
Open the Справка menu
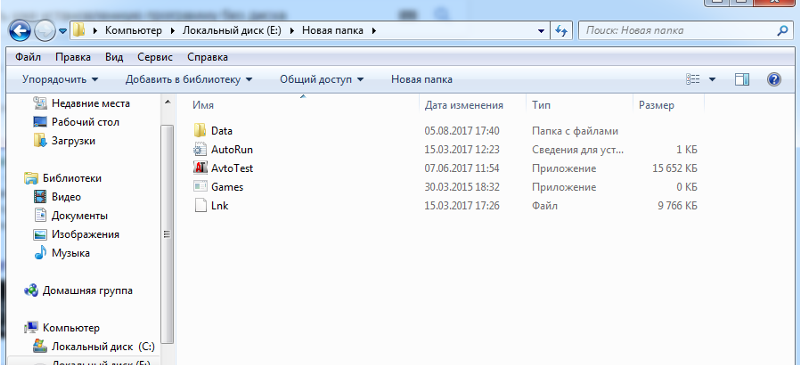(x=208, y=57)
